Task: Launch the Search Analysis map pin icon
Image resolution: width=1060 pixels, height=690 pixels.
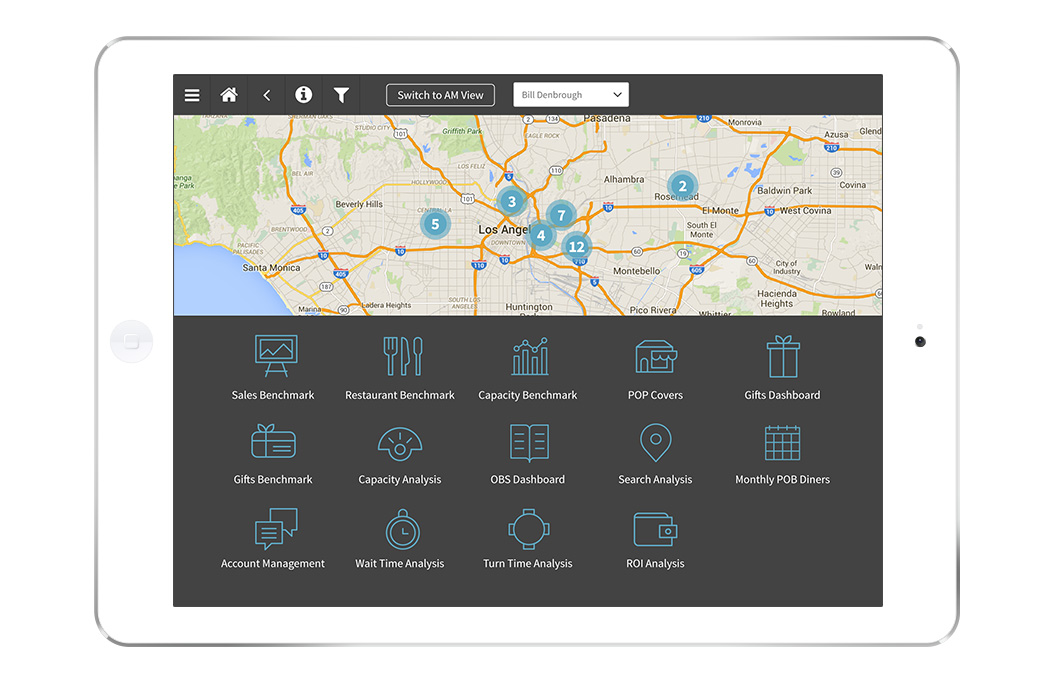Action: point(656,443)
